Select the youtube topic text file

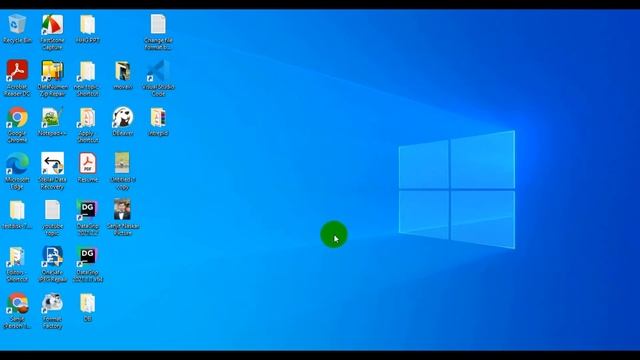point(52,218)
